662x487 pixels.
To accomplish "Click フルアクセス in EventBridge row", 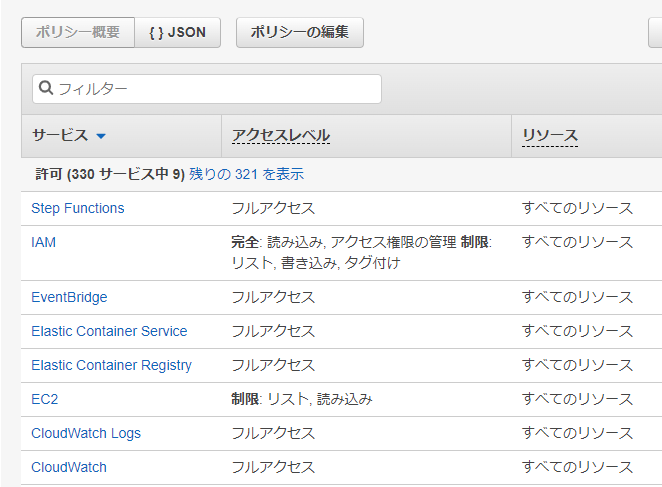I will pyautogui.click(x=273, y=297).
